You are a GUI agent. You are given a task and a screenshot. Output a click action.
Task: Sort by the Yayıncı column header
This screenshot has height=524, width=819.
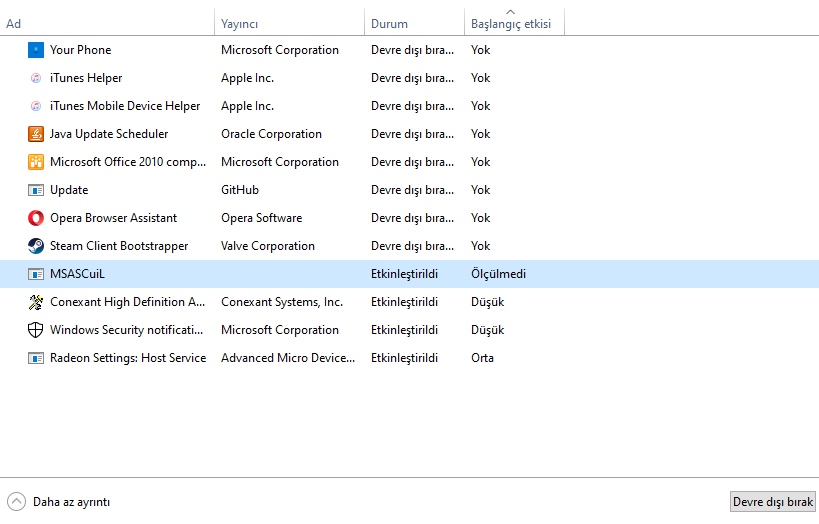[x=240, y=24]
